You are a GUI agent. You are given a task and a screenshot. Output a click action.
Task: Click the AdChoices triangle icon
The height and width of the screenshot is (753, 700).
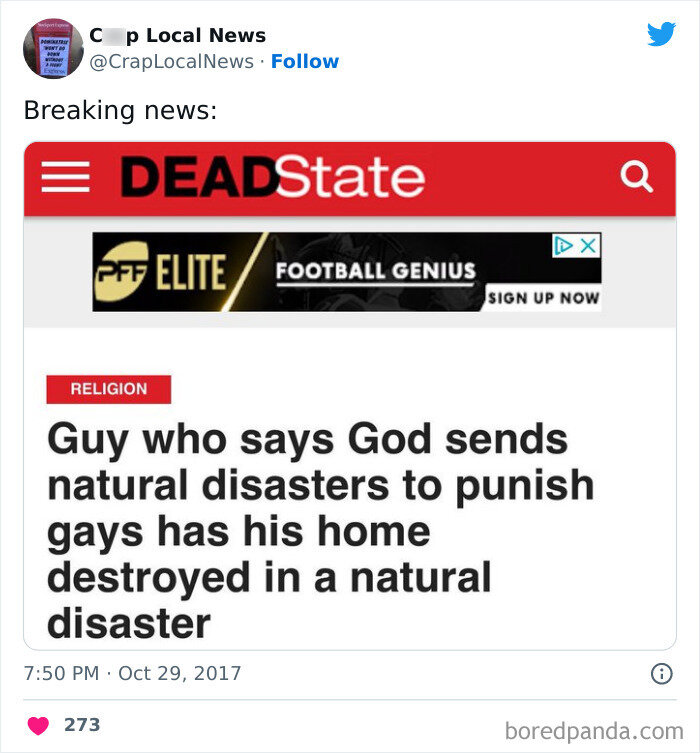point(565,245)
